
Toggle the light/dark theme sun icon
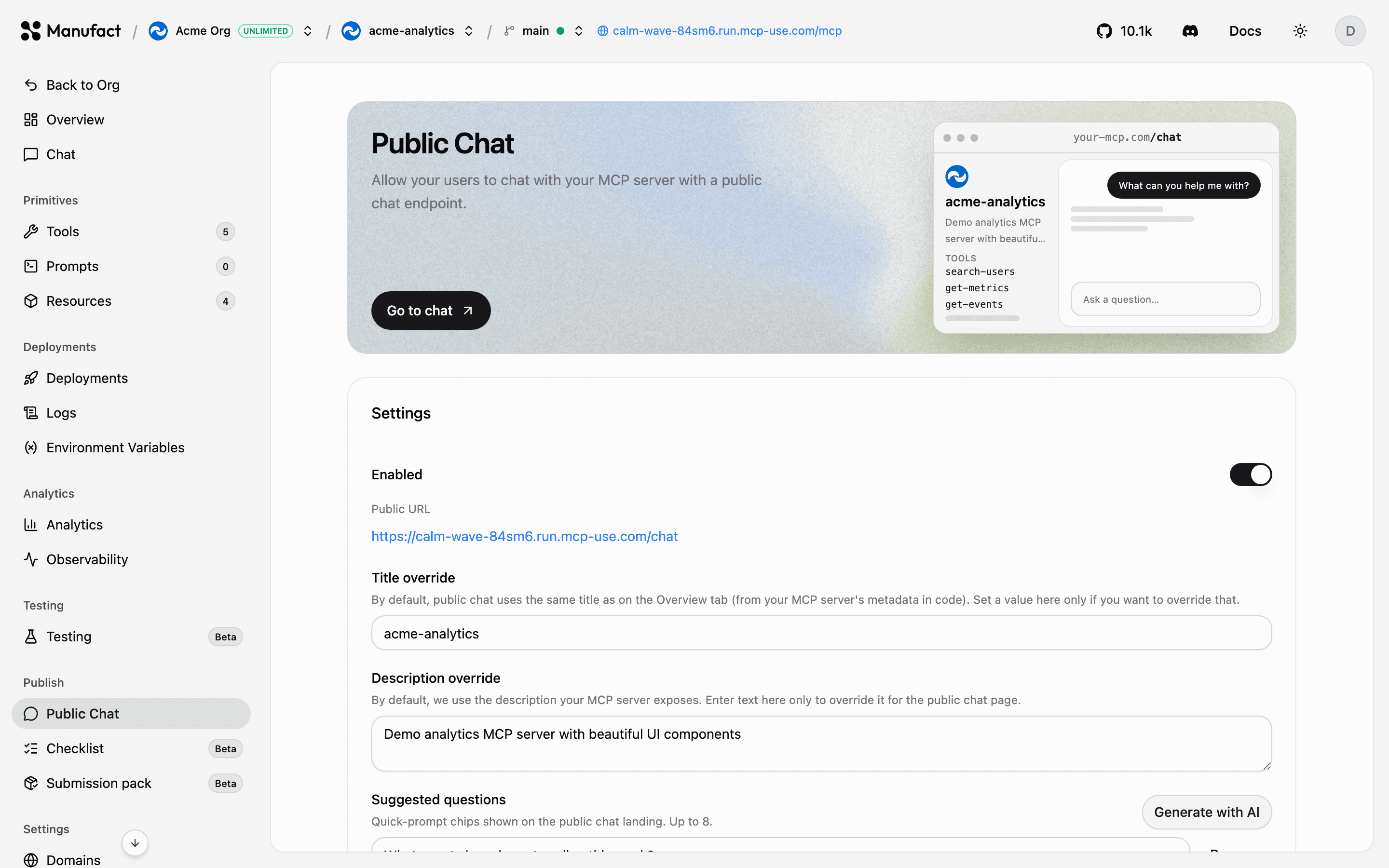(x=1300, y=31)
